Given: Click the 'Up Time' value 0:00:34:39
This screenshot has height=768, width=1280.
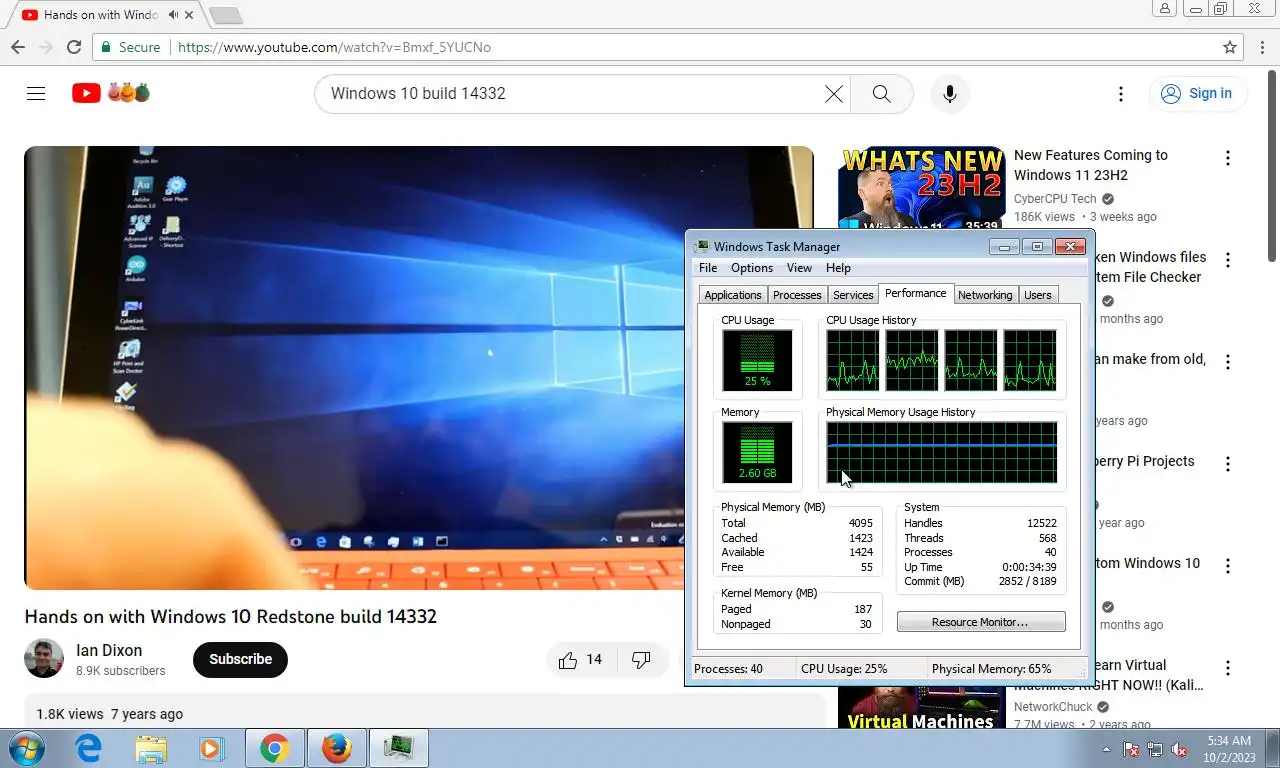Looking at the screenshot, I should coord(1029,567).
